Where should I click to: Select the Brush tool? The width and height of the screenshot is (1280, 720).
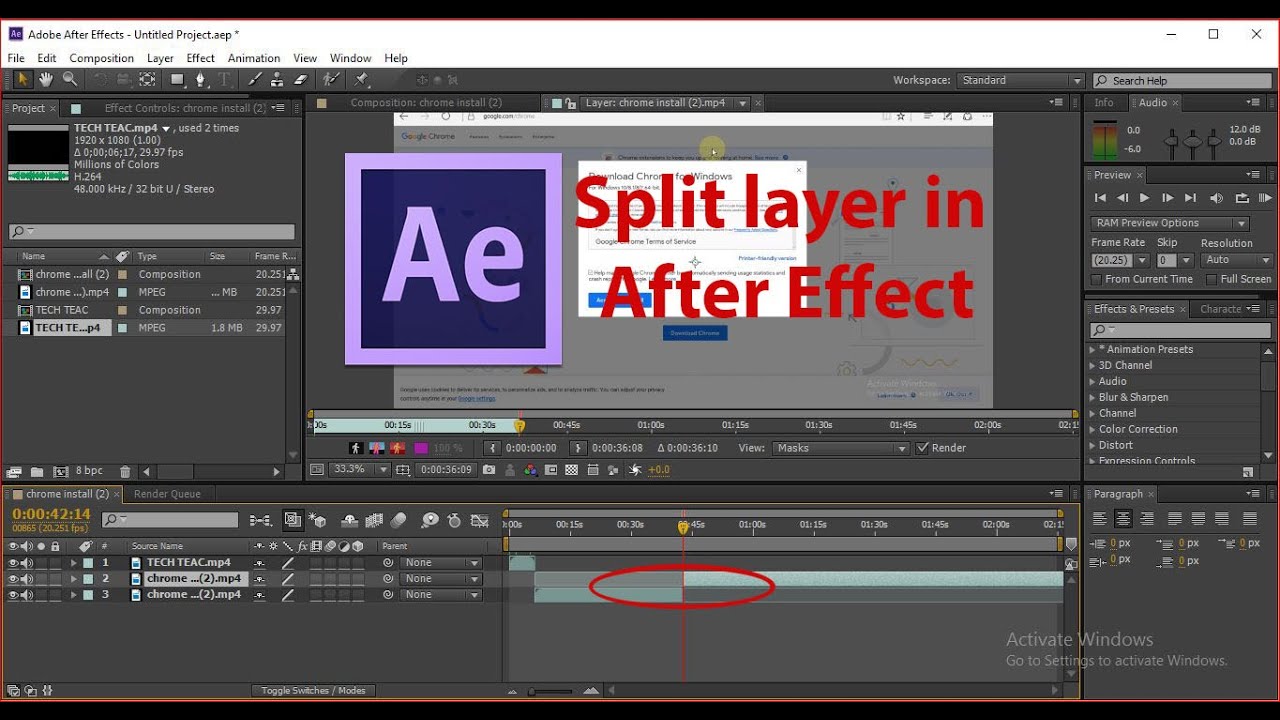tap(255, 80)
